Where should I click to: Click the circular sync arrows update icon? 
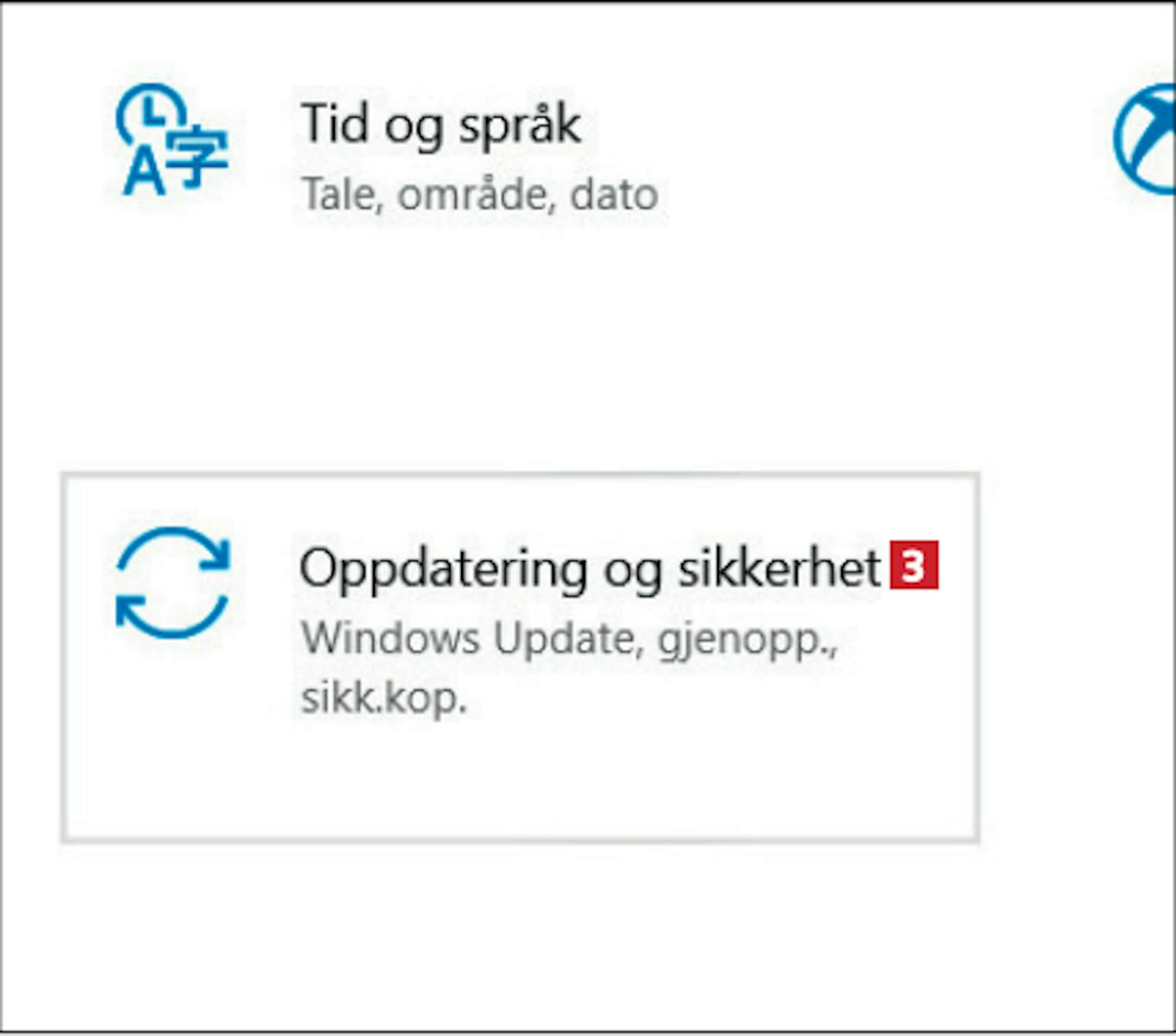click(x=172, y=582)
